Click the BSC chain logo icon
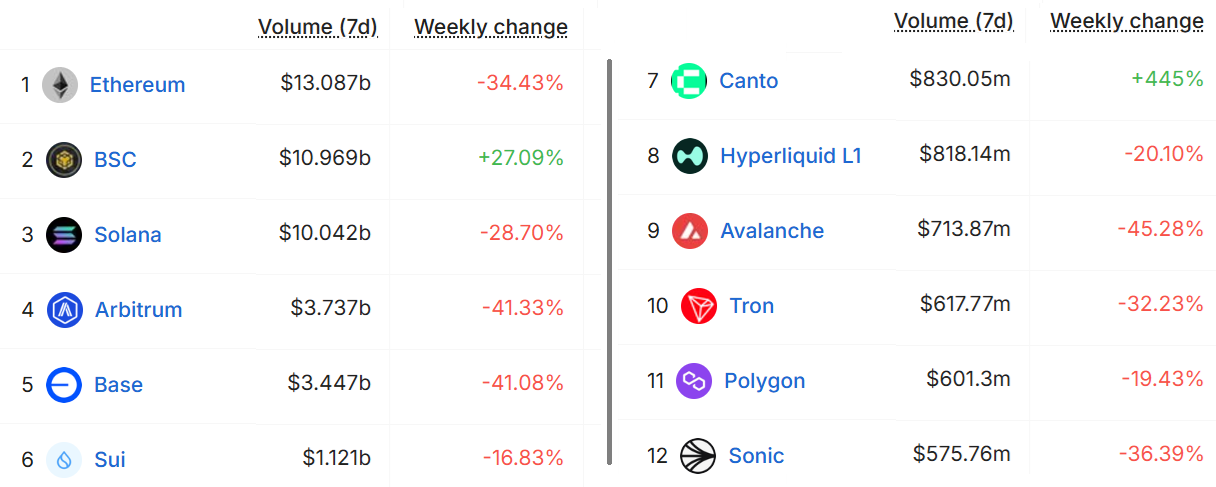This screenshot has width=1216, height=487. 64,160
